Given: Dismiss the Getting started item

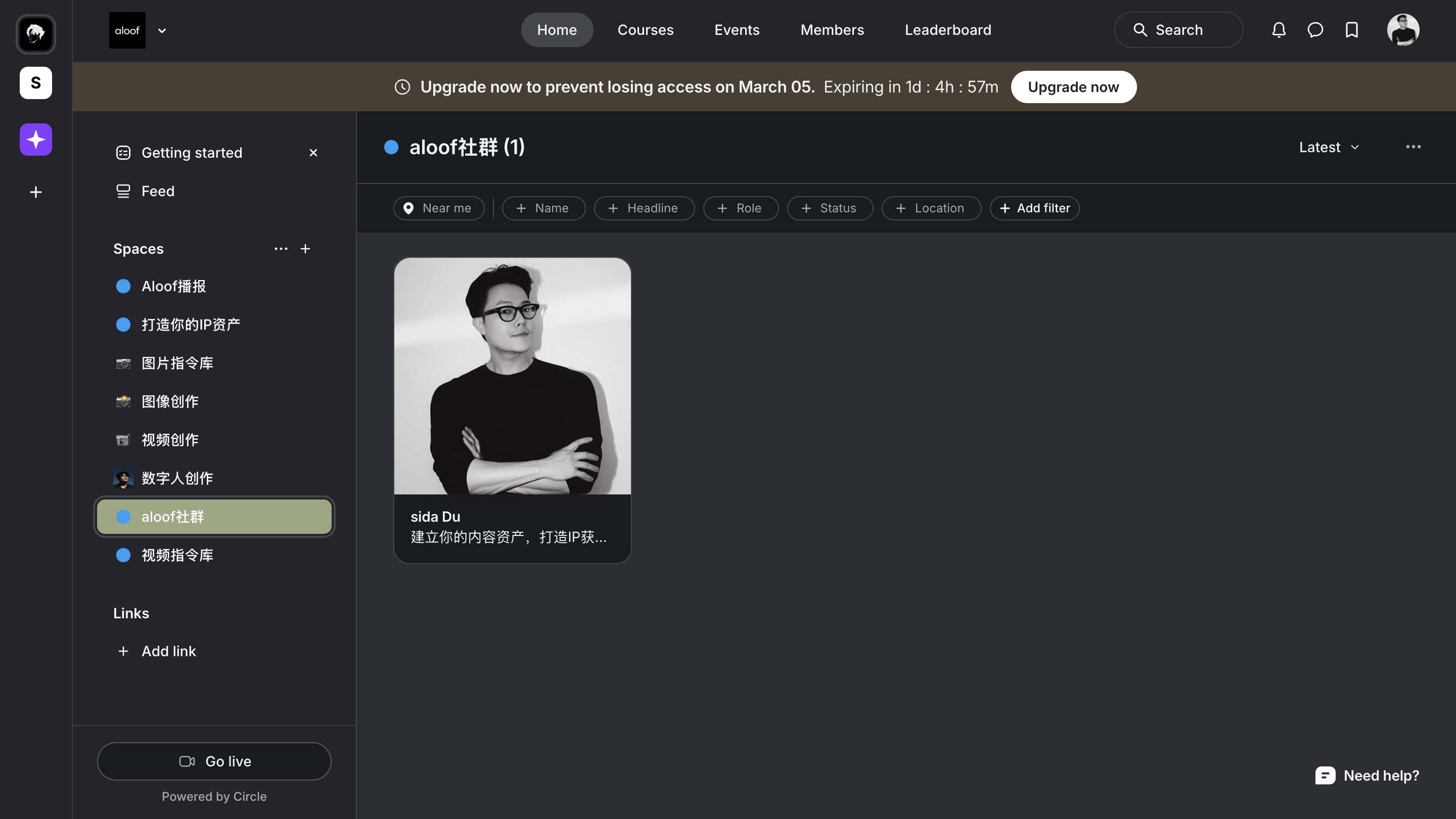Looking at the screenshot, I should 313,153.
